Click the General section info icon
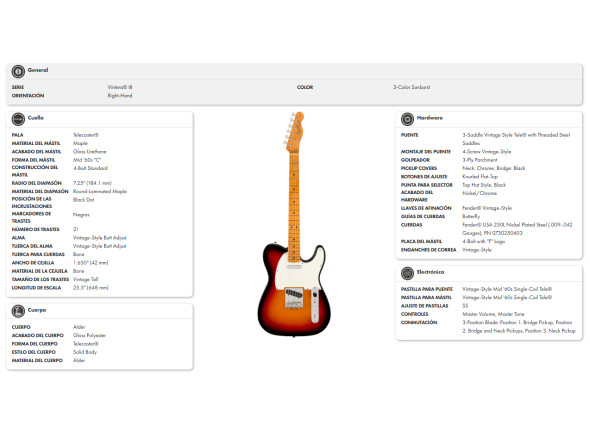 pyautogui.click(x=18, y=71)
